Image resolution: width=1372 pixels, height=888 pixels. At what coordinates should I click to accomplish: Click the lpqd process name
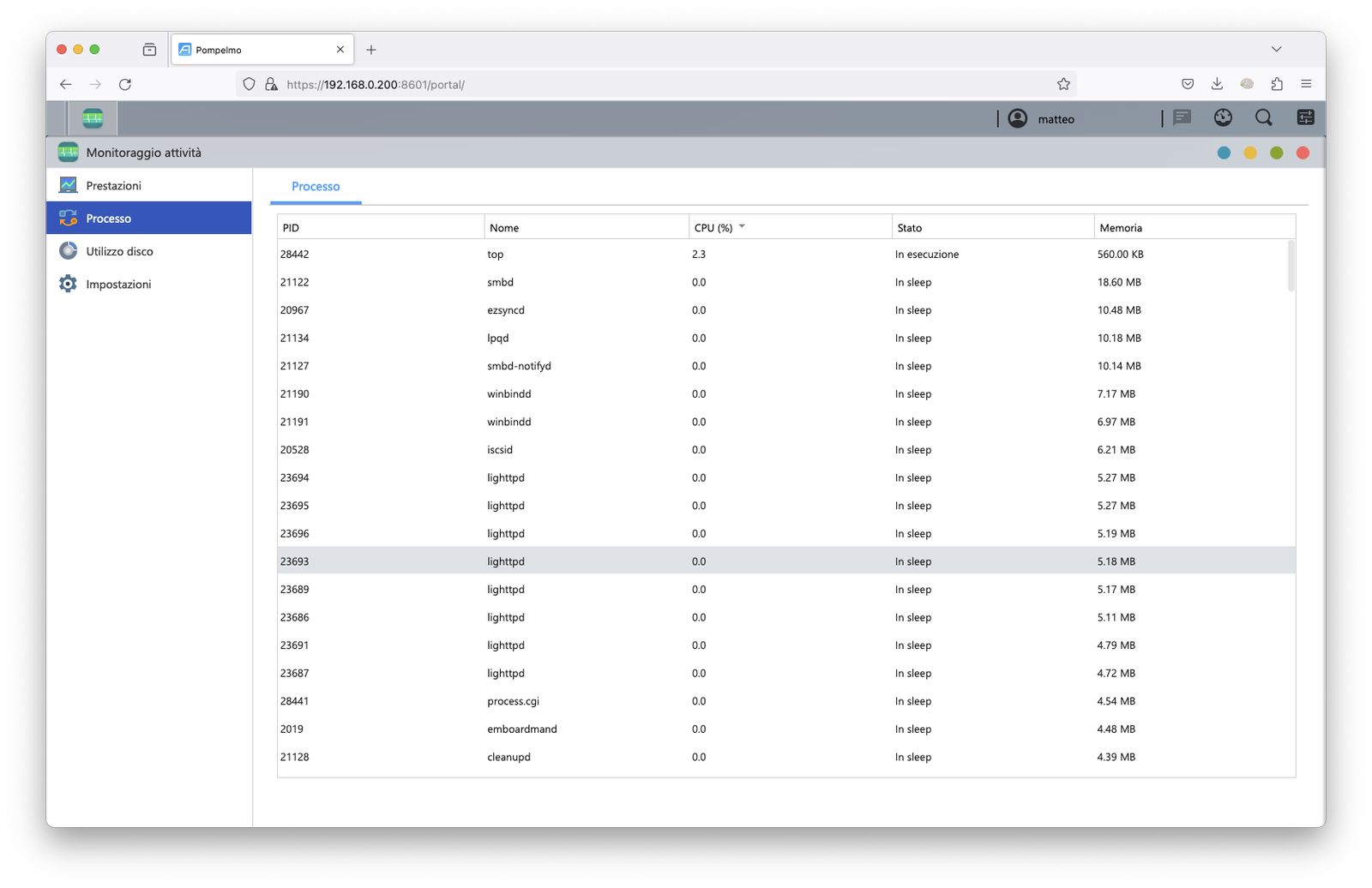point(498,338)
